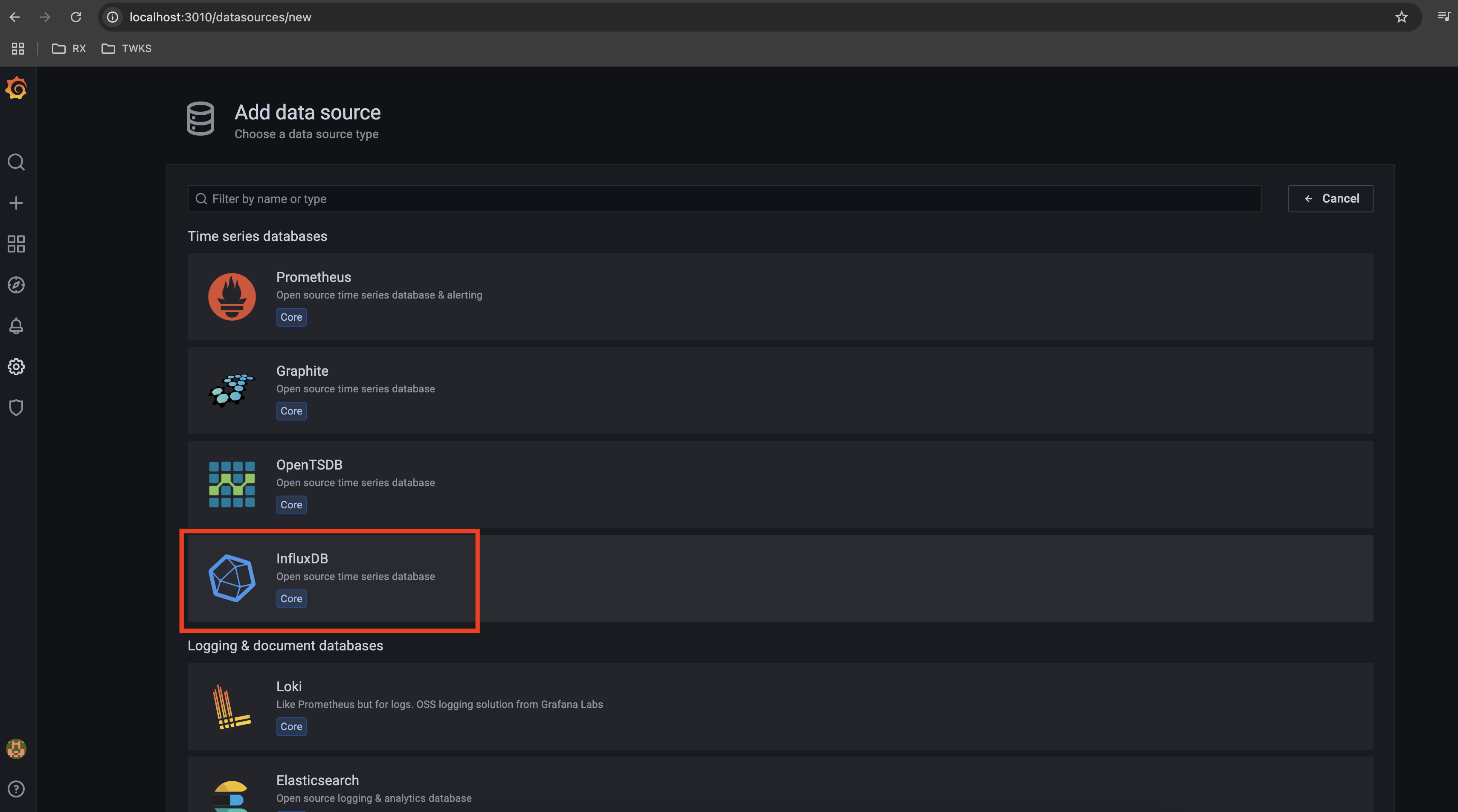Click the InfluxDB Core badge label
Viewport: 1458px width, 812px height.
(291, 598)
